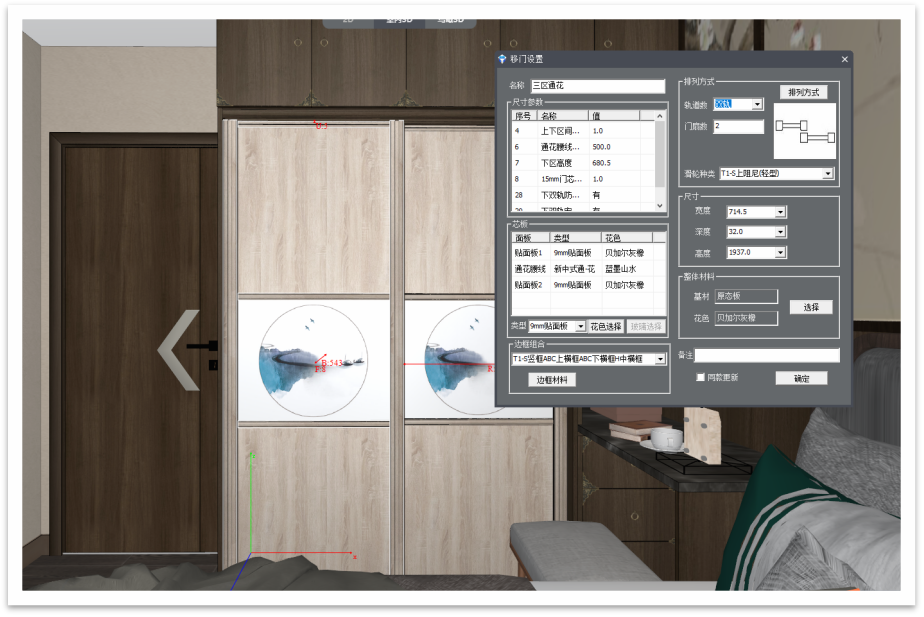
Task: Click the right sliding door's round landscape painting
Action: [x=460, y=360]
